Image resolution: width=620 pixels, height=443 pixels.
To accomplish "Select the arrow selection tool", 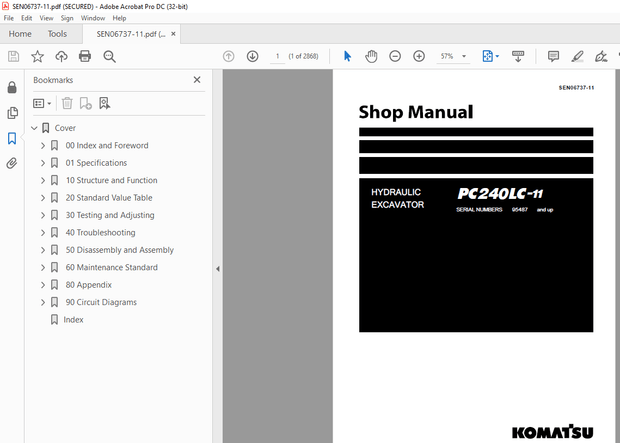I will 347,57.
